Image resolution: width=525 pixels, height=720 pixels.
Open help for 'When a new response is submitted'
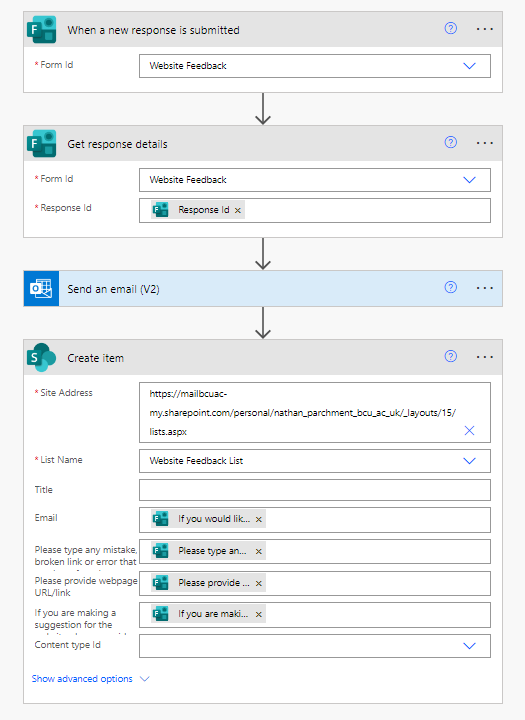(x=451, y=28)
